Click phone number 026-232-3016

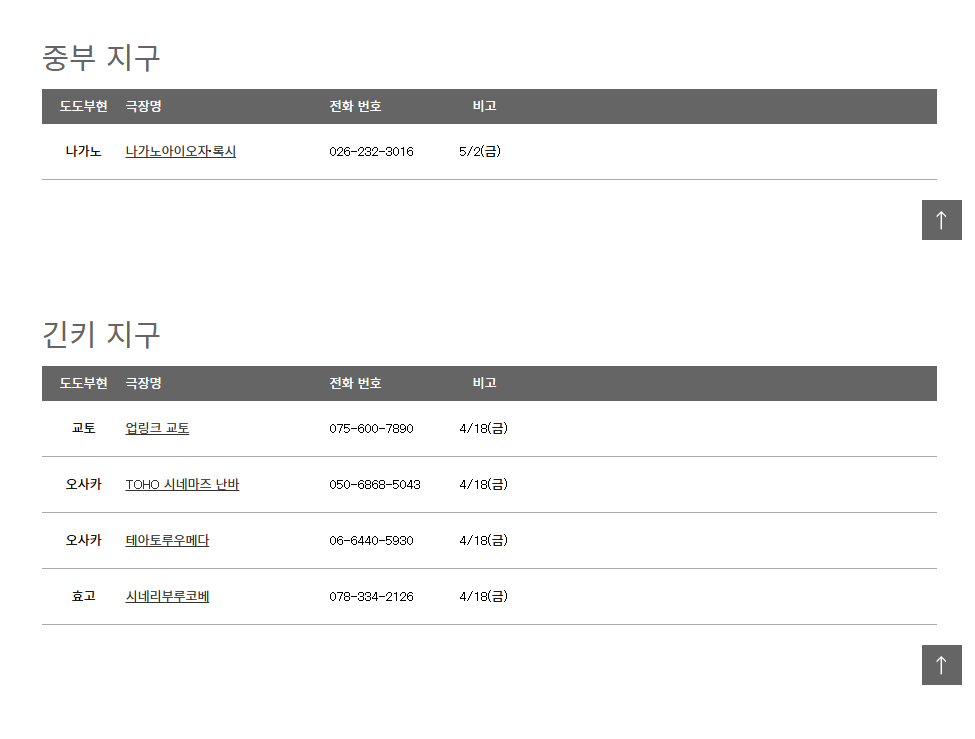point(371,152)
